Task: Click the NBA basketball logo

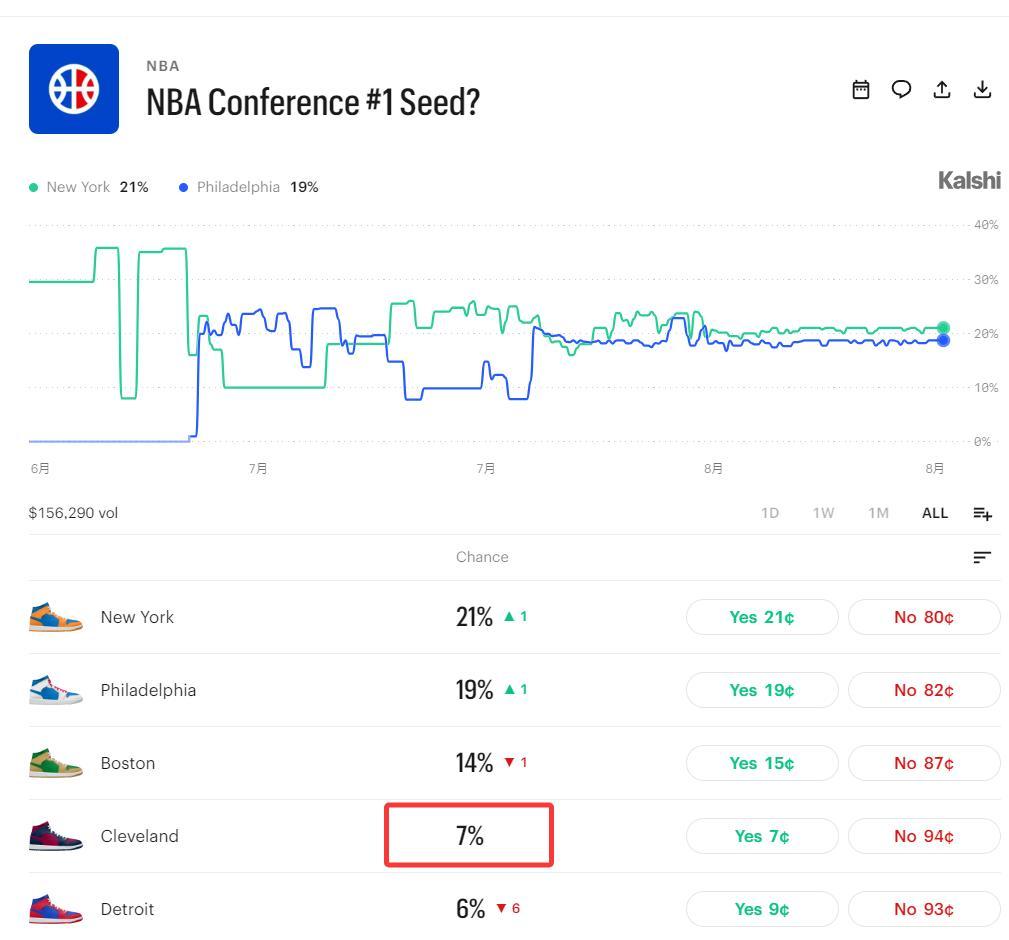Action: pos(74,89)
